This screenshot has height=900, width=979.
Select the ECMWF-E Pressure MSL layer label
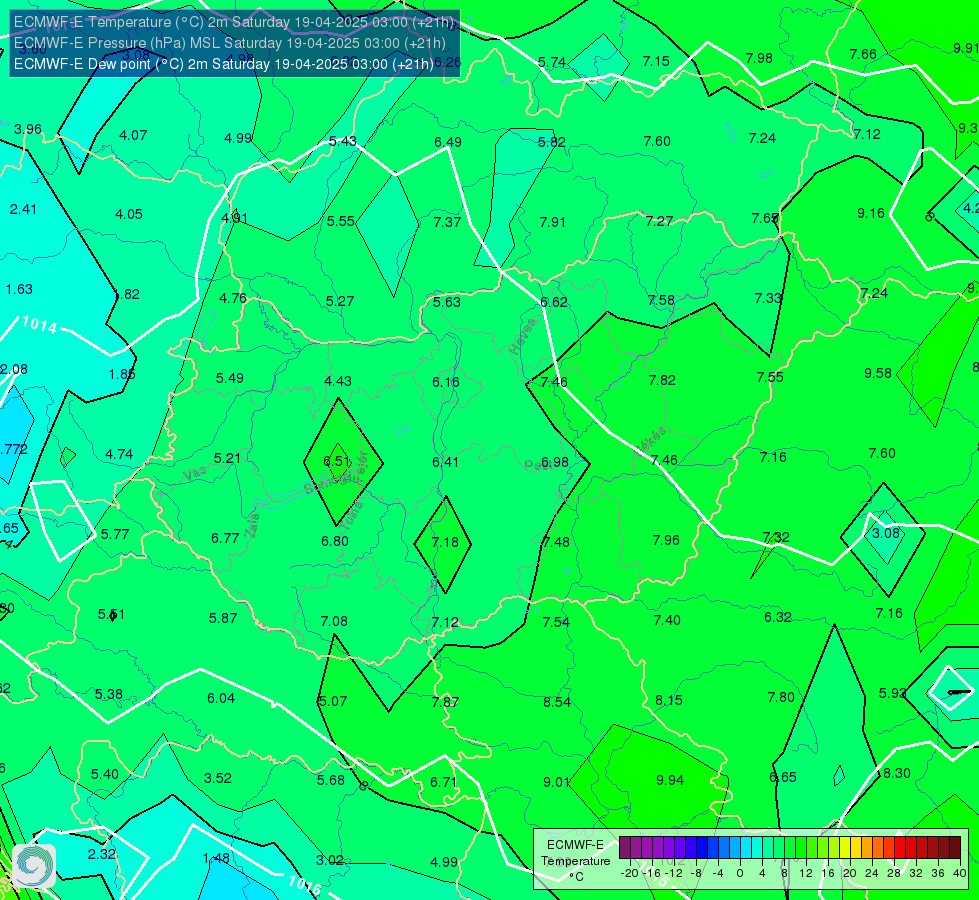[230, 43]
